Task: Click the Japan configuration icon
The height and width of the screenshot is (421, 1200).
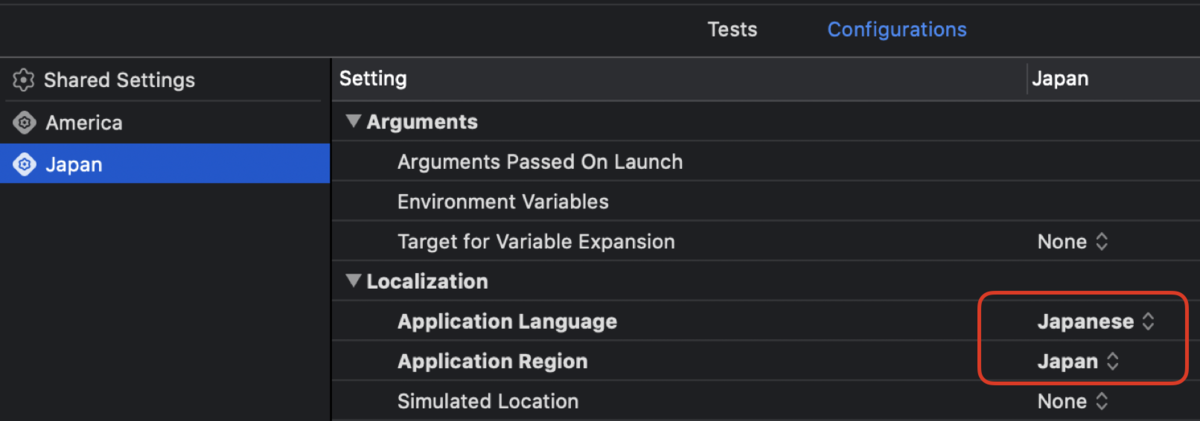Action: point(23,165)
